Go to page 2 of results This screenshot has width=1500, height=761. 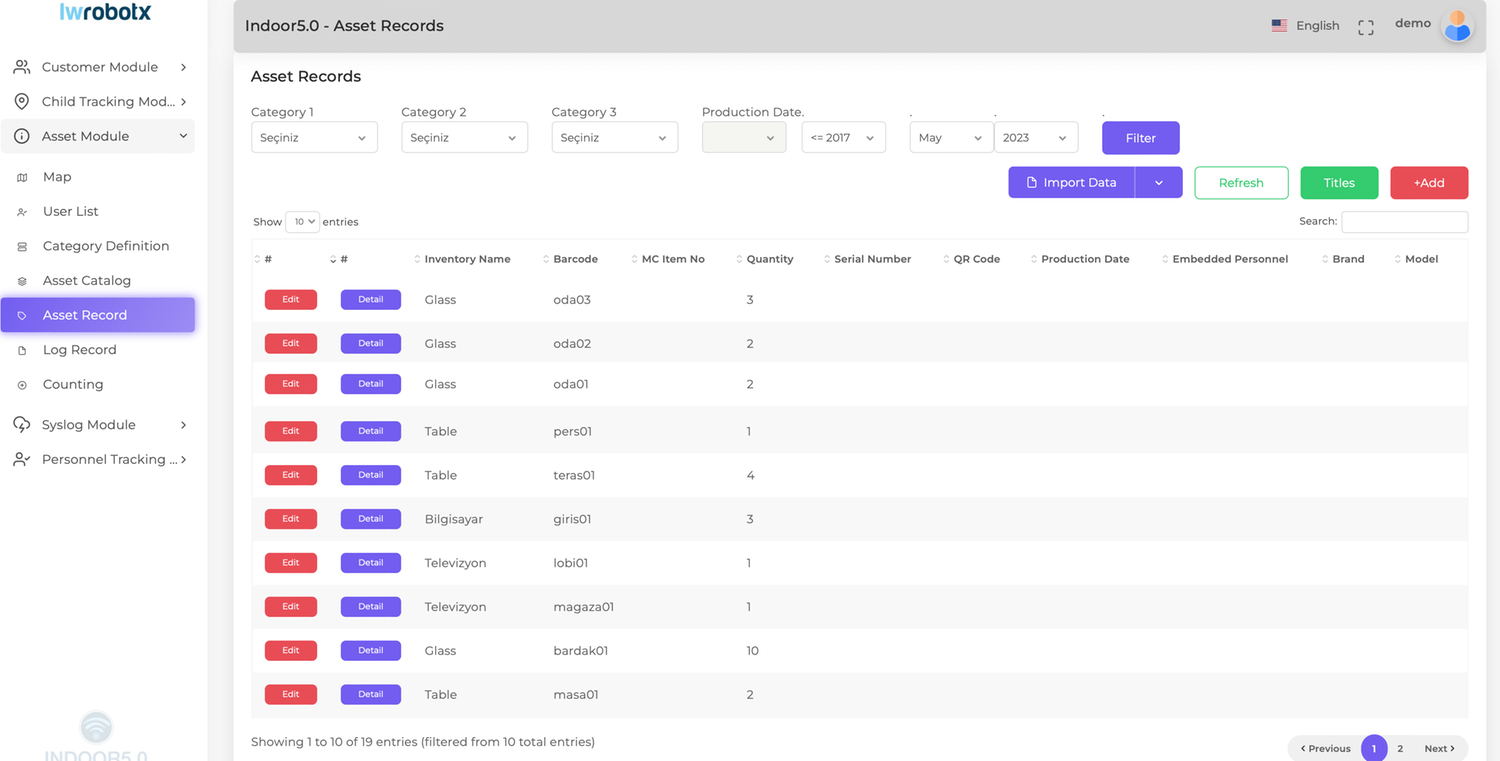[1400, 748]
